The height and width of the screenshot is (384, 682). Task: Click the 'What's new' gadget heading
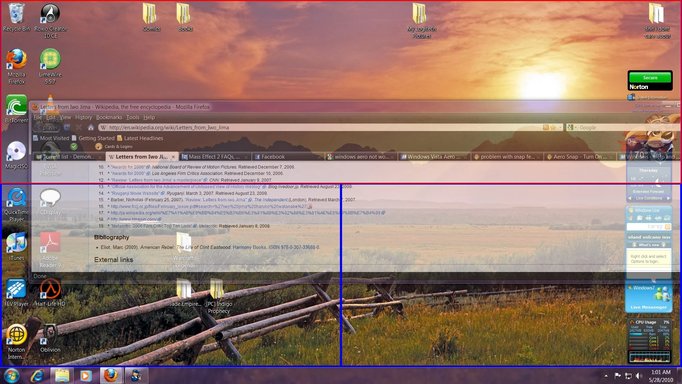click(648, 245)
